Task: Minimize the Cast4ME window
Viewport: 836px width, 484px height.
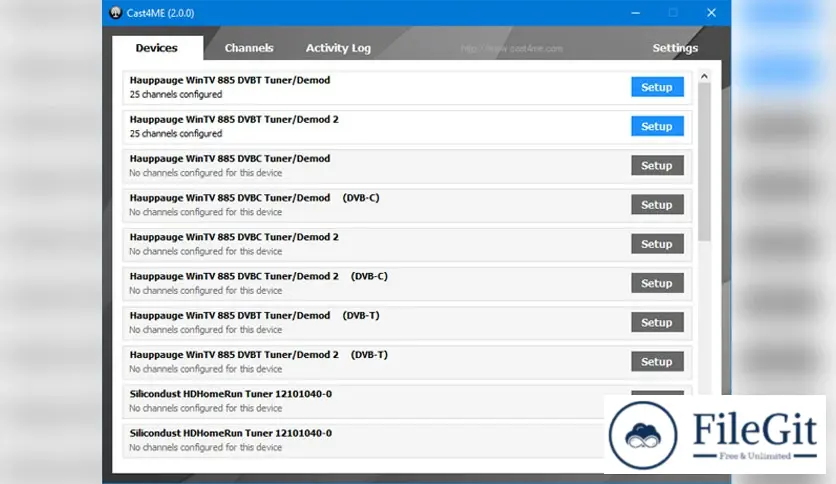Action: coord(636,13)
